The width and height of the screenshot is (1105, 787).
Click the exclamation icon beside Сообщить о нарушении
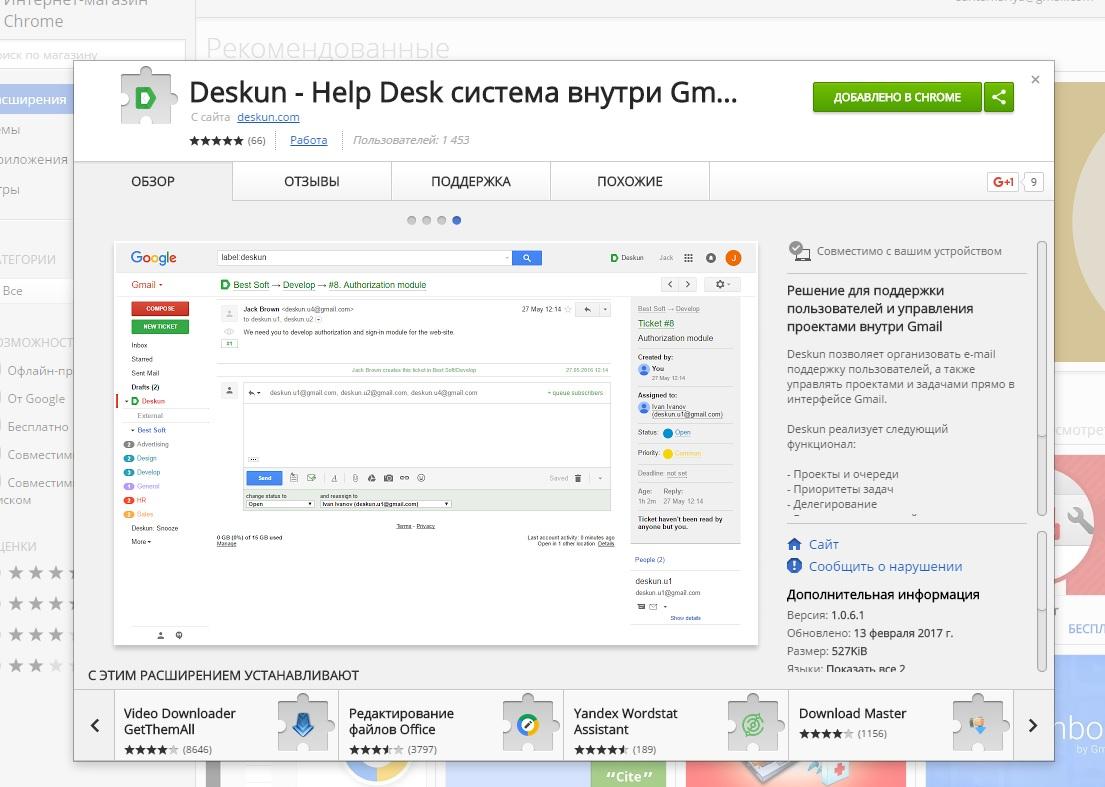(794, 566)
